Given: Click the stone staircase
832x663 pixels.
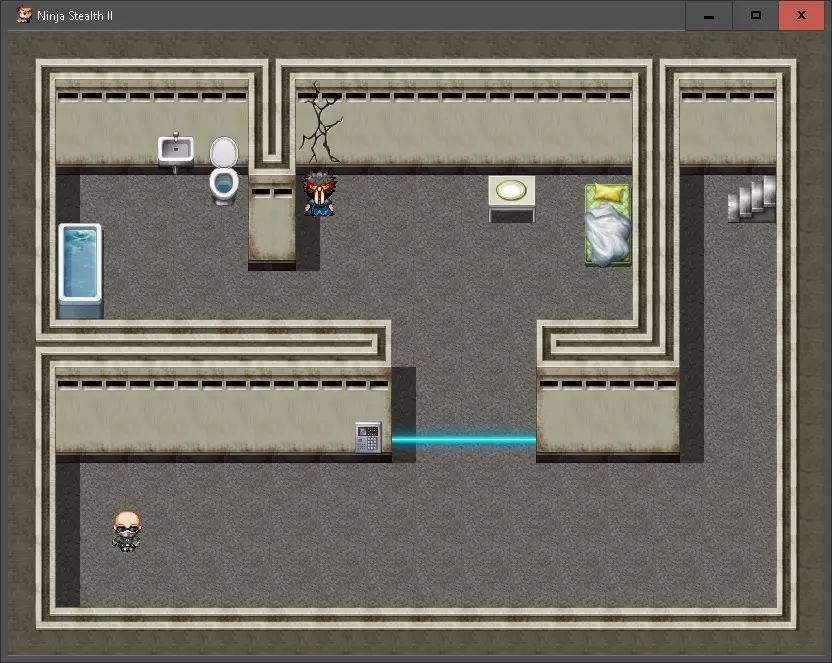Looking at the screenshot, I should (x=752, y=199).
